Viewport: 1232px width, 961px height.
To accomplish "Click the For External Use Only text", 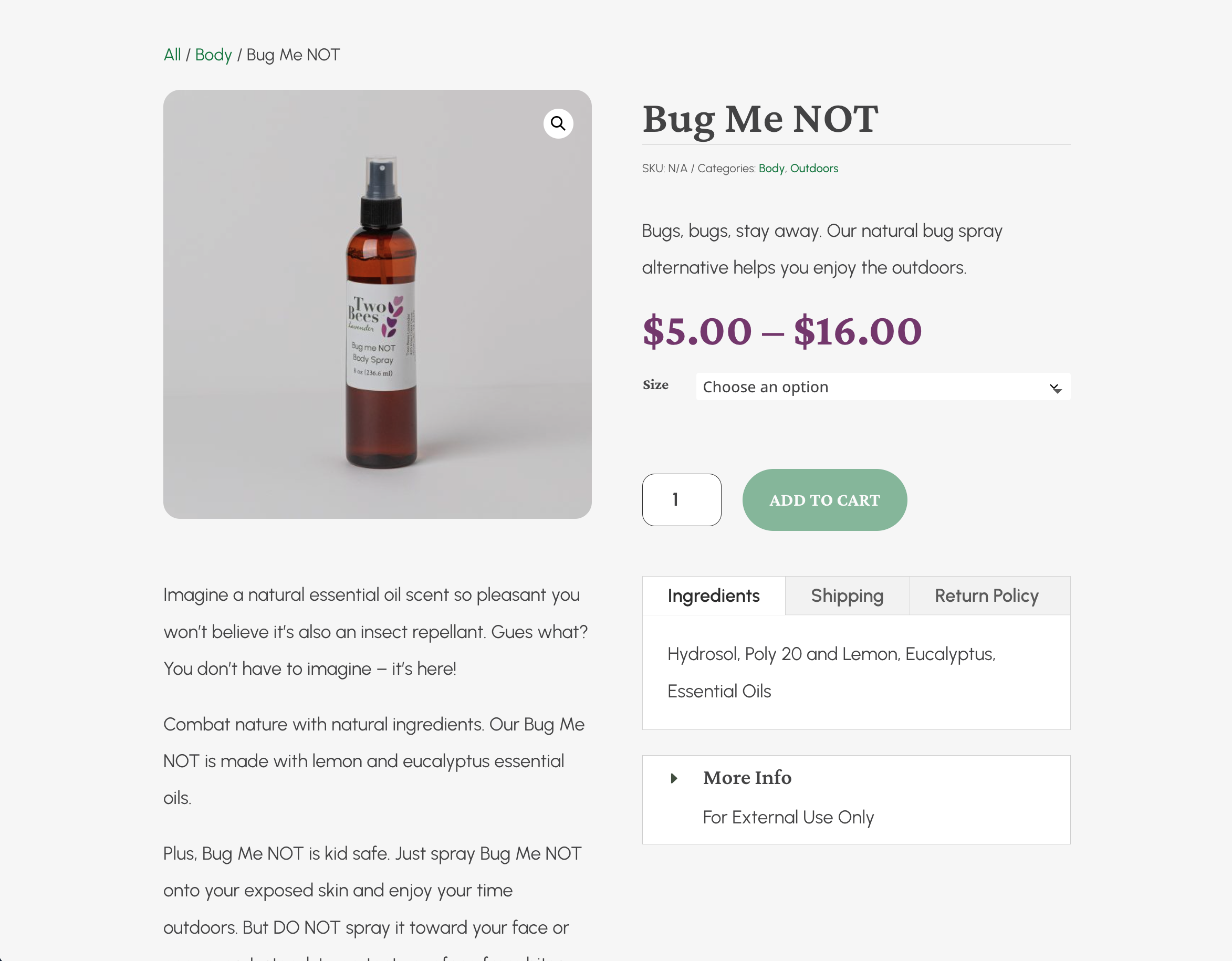I will pyautogui.click(x=788, y=817).
